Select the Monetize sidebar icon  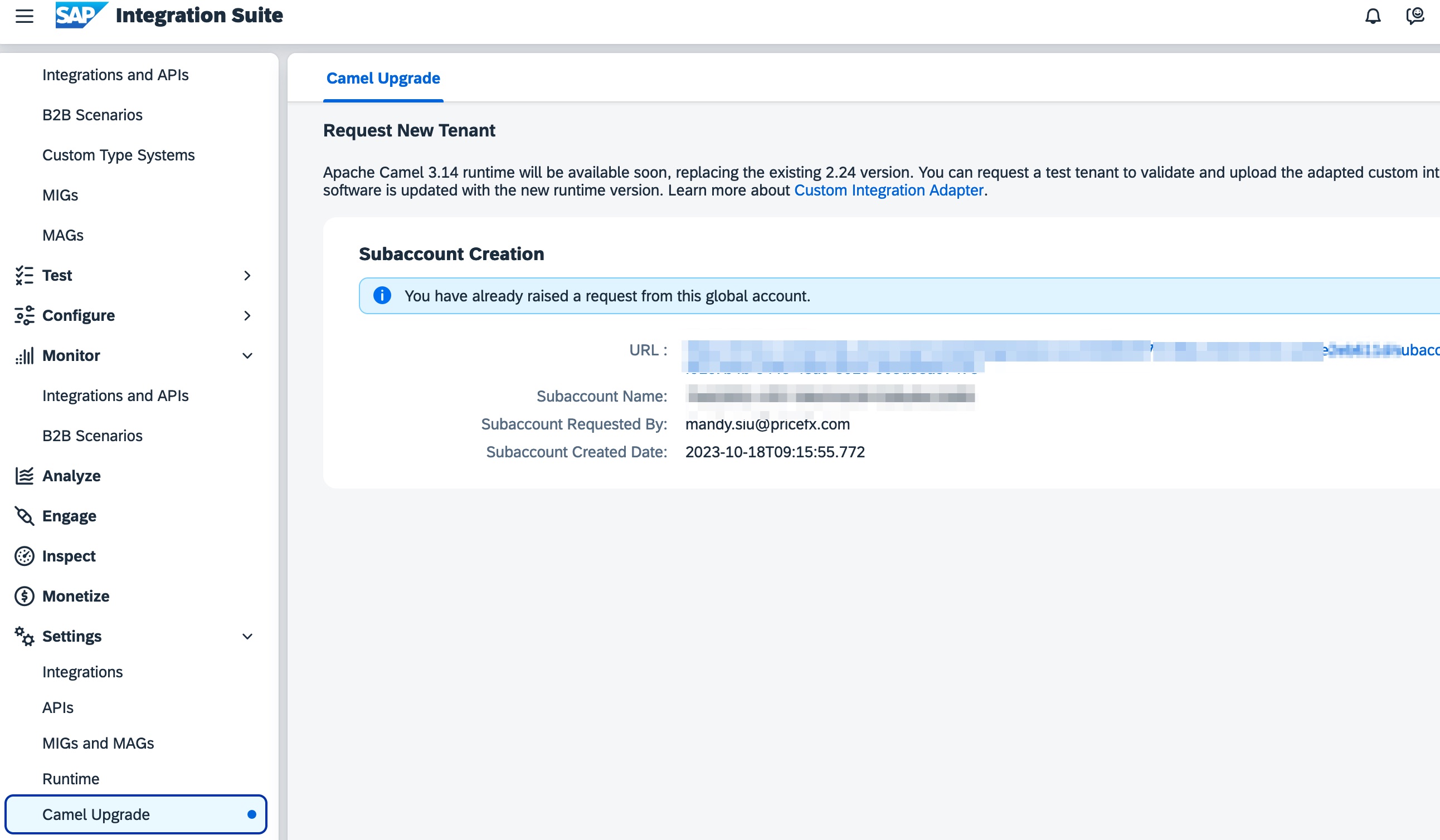[x=23, y=595]
